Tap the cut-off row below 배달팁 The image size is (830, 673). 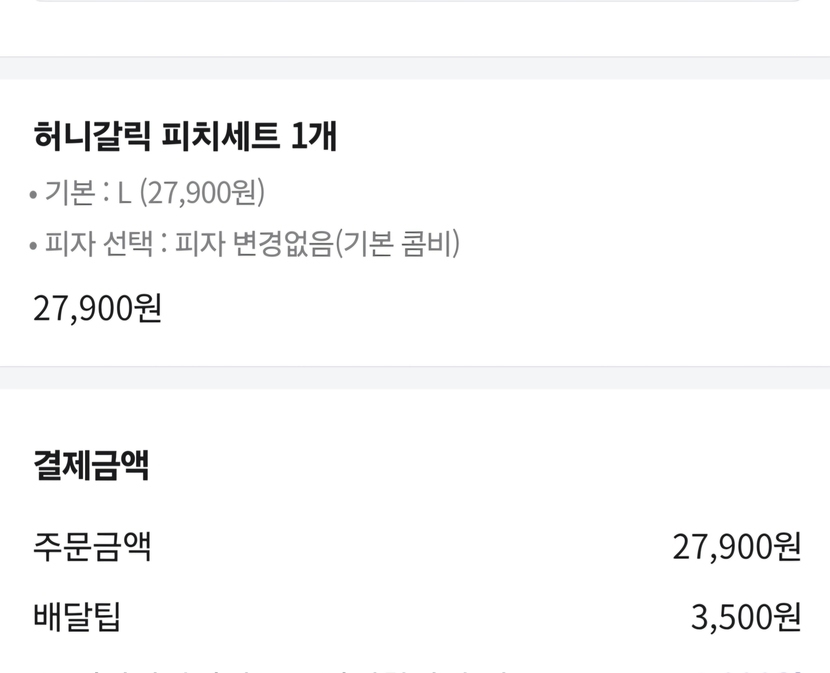point(415,665)
